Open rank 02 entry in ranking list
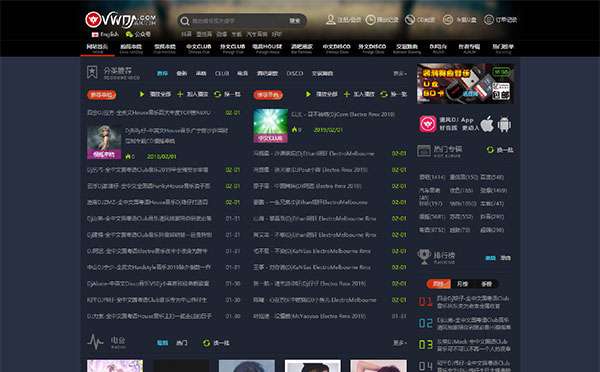Viewport: 600px width, 372px height. (x=465, y=323)
